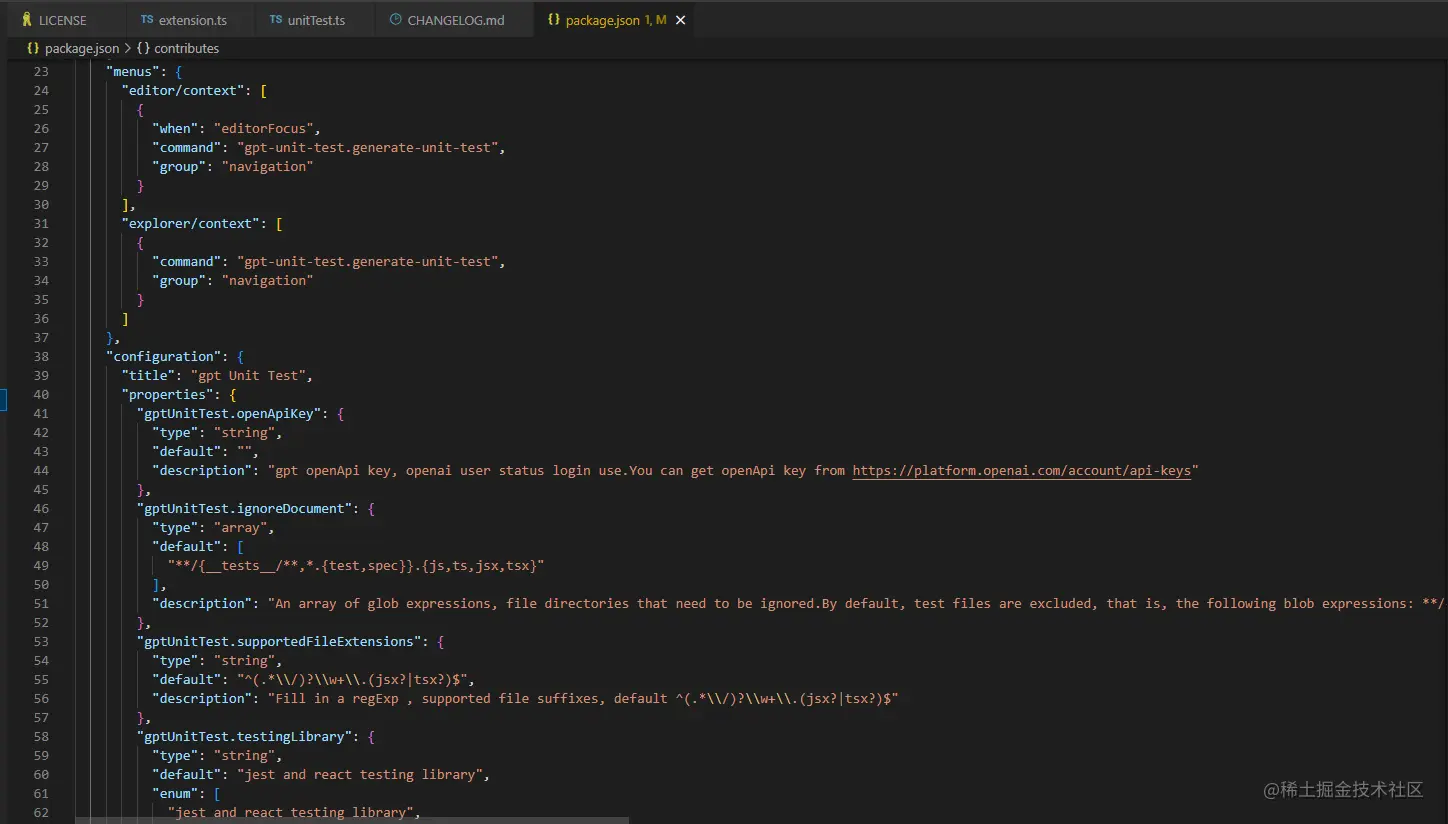Click the horizontal scrollbar at bottom

click(x=352, y=820)
